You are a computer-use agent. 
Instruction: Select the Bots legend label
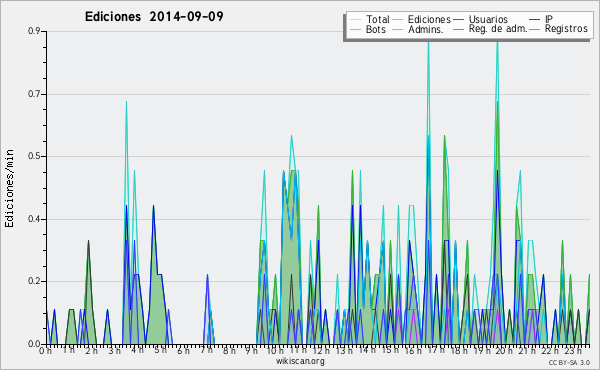point(375,29)
